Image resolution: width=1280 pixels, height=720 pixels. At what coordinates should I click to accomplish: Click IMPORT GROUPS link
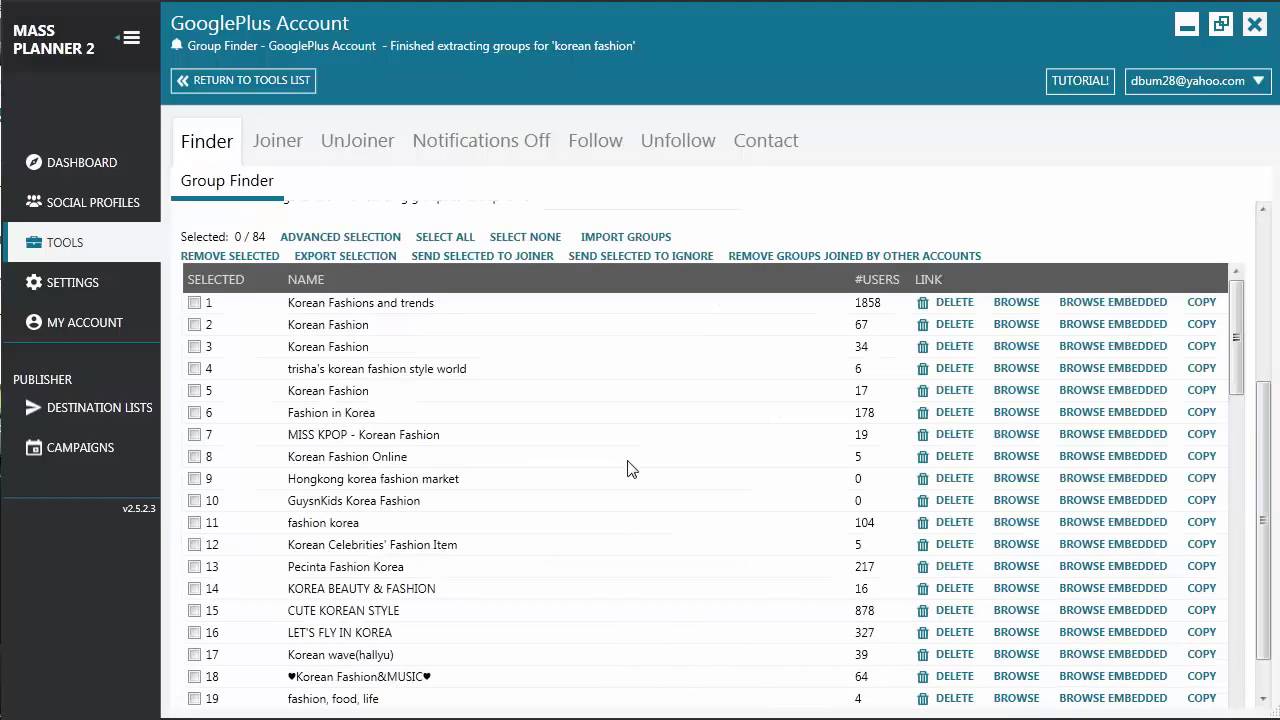626,237
